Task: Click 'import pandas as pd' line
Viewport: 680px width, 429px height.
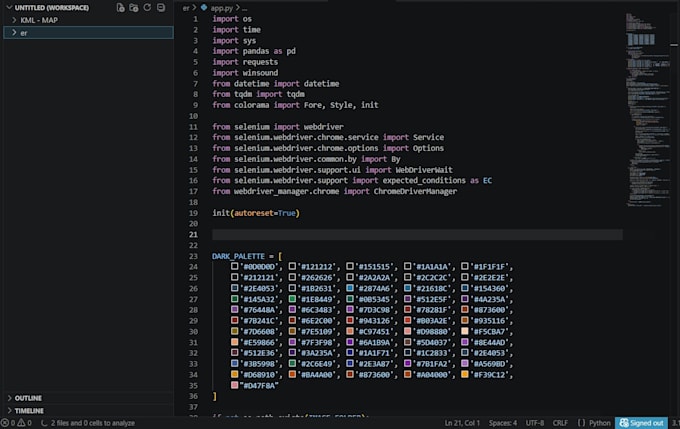Action: pos(254,51)
